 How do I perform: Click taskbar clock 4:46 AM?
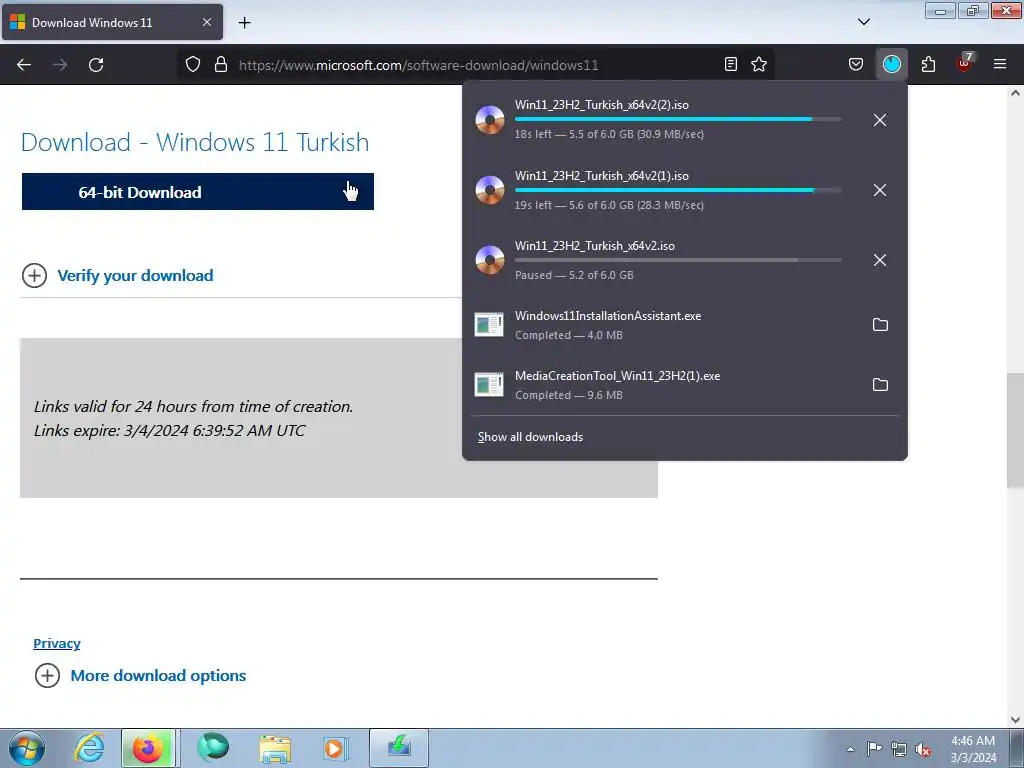(x=972, y=741)
